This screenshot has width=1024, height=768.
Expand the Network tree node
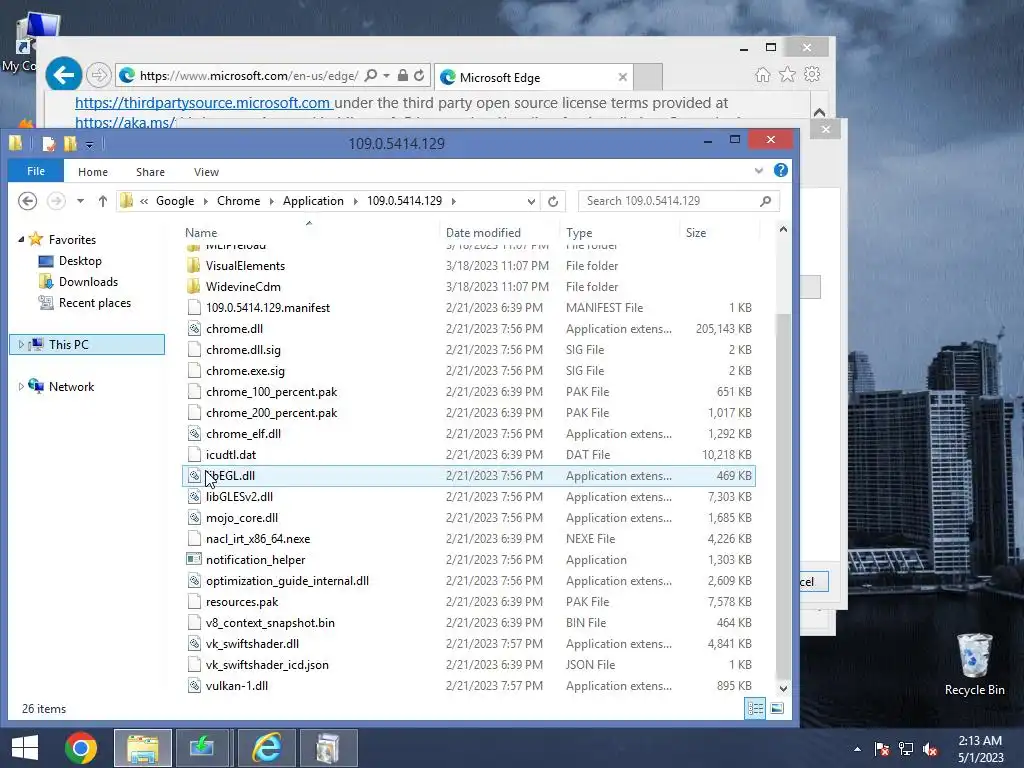(x=21, y=387)
